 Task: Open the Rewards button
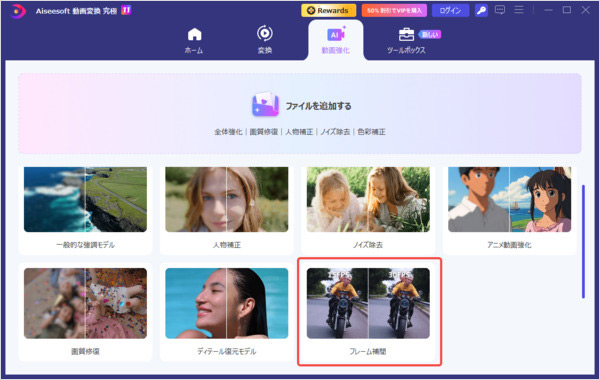(329, 11)
